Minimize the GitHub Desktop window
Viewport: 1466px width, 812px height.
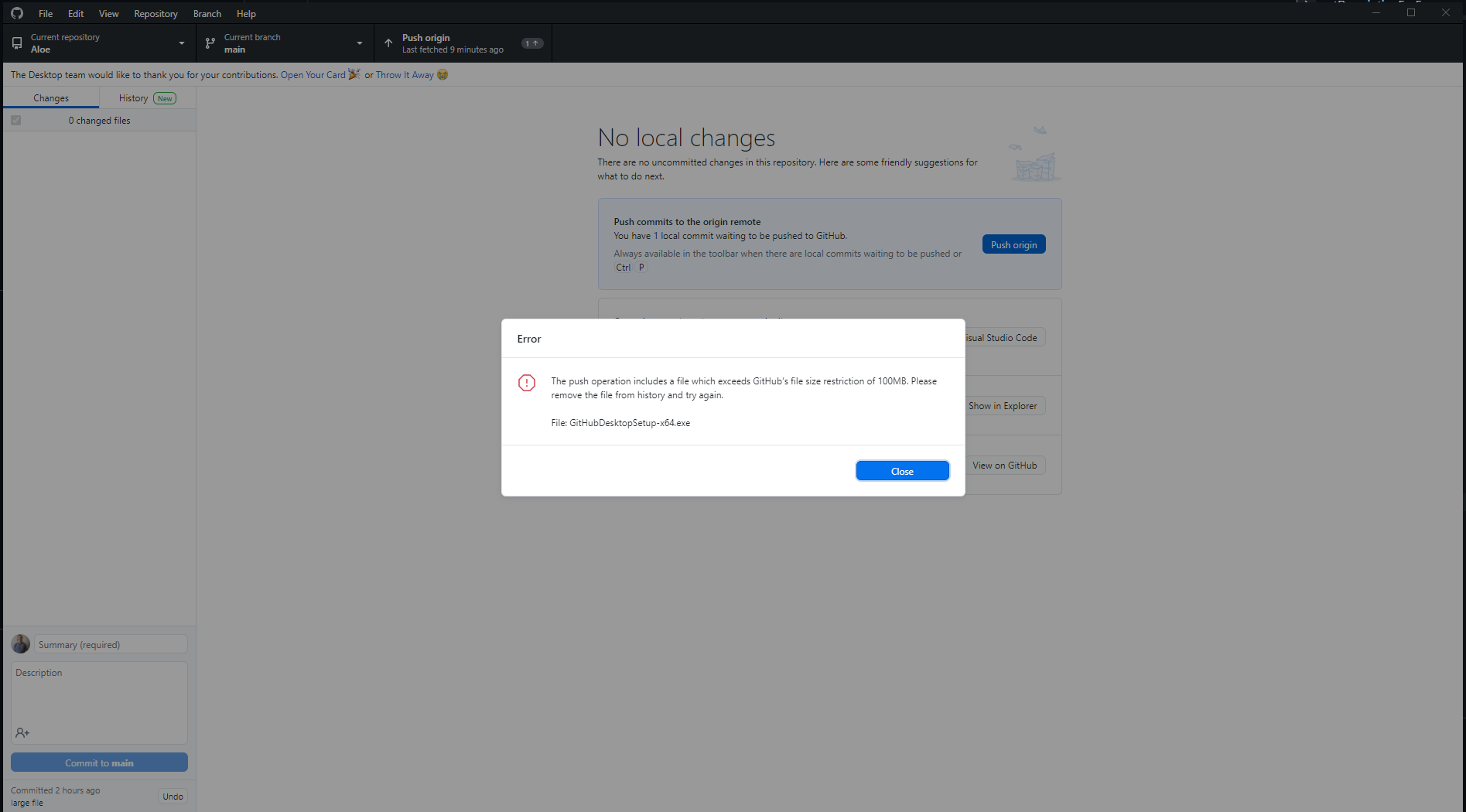click(x=1376, y=12)
